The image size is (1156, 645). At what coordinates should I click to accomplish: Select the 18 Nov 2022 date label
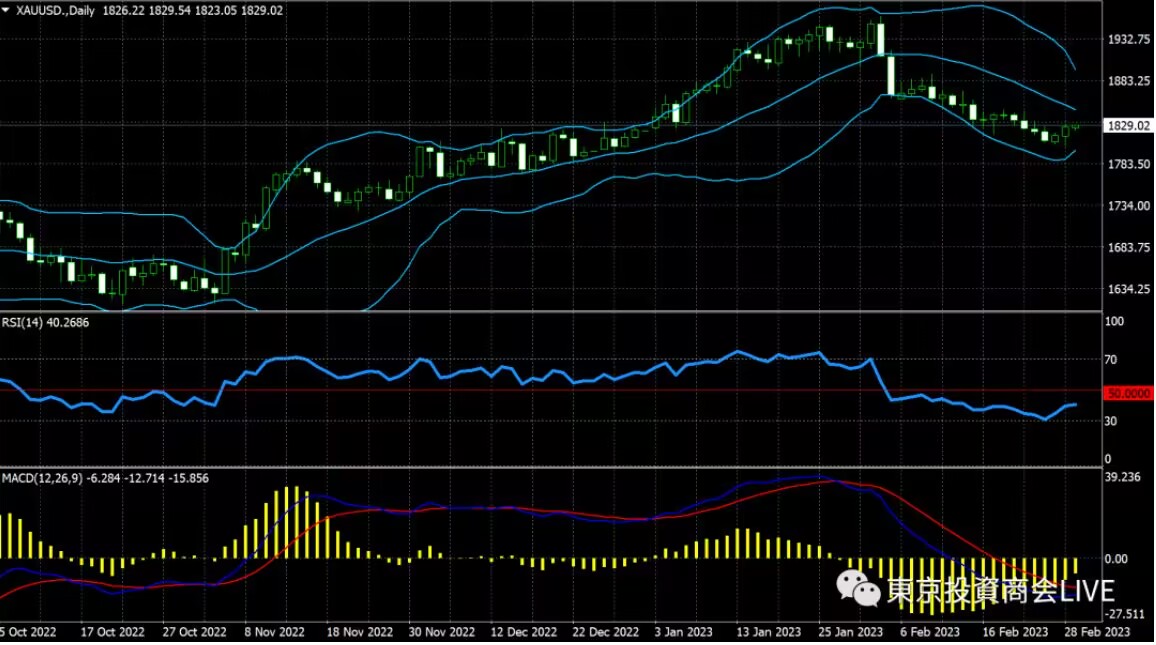(360, 632)
